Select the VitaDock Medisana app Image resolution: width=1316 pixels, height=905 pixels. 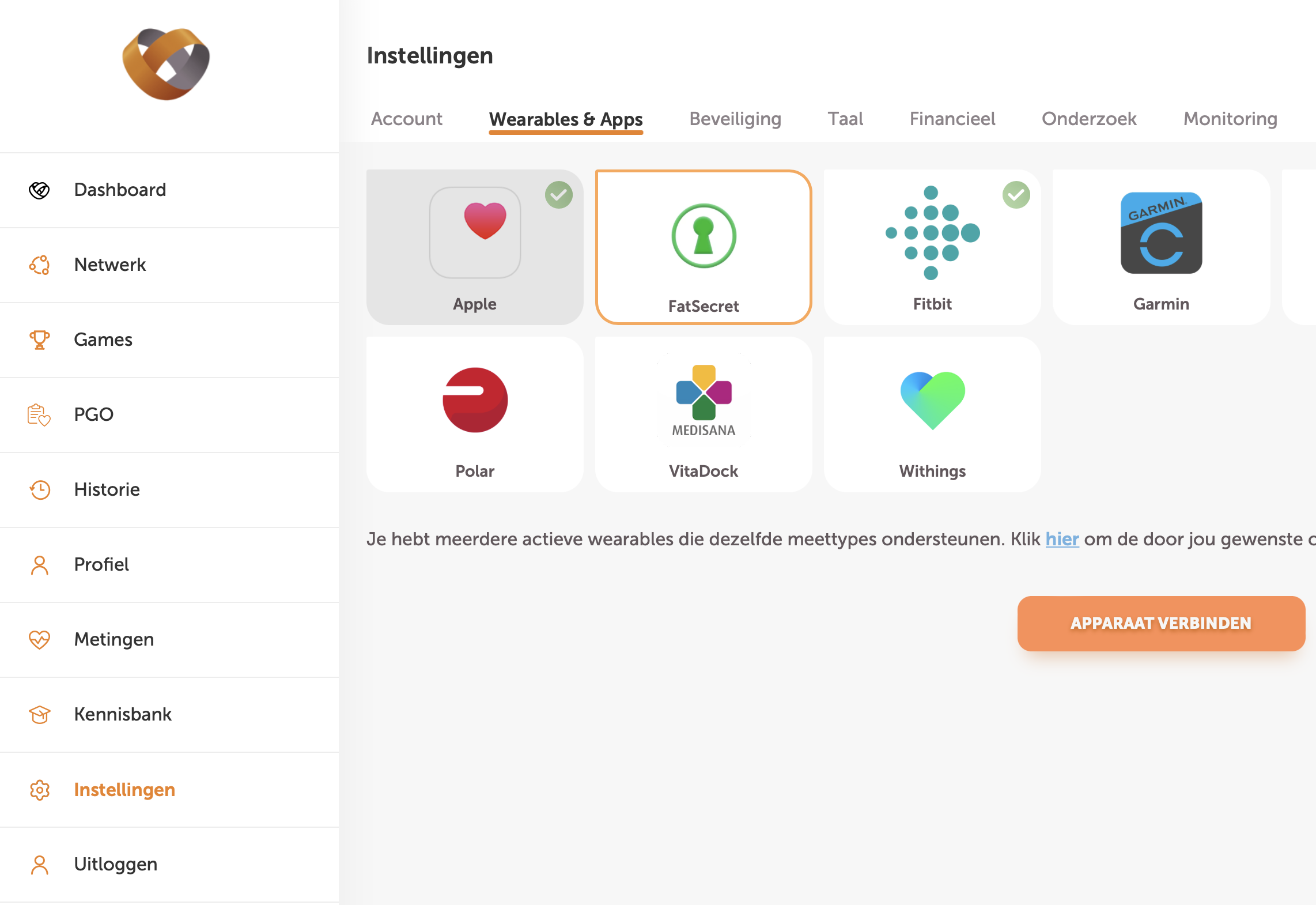click(703, 413)
